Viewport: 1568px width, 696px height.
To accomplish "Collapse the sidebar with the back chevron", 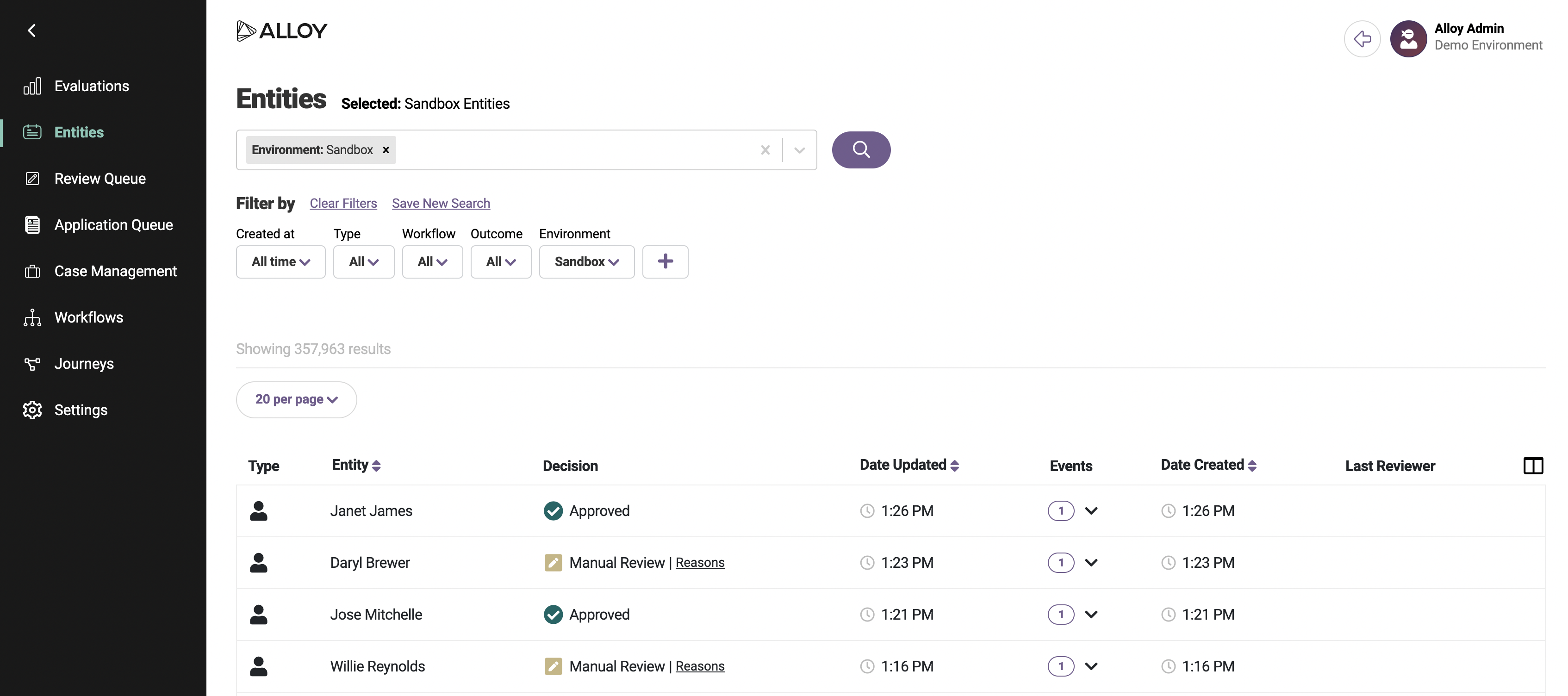I will click(31, 31).
